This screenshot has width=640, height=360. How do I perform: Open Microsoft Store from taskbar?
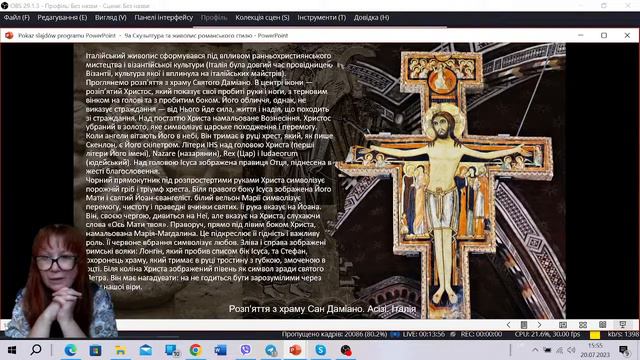point(95,350)
